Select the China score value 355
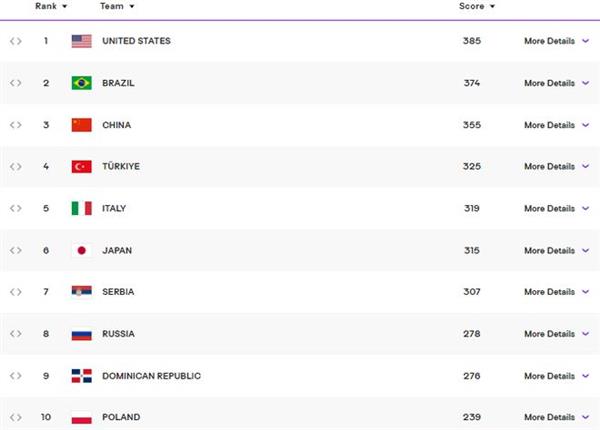This screenshot has width=600, height=430. (472, 125)
